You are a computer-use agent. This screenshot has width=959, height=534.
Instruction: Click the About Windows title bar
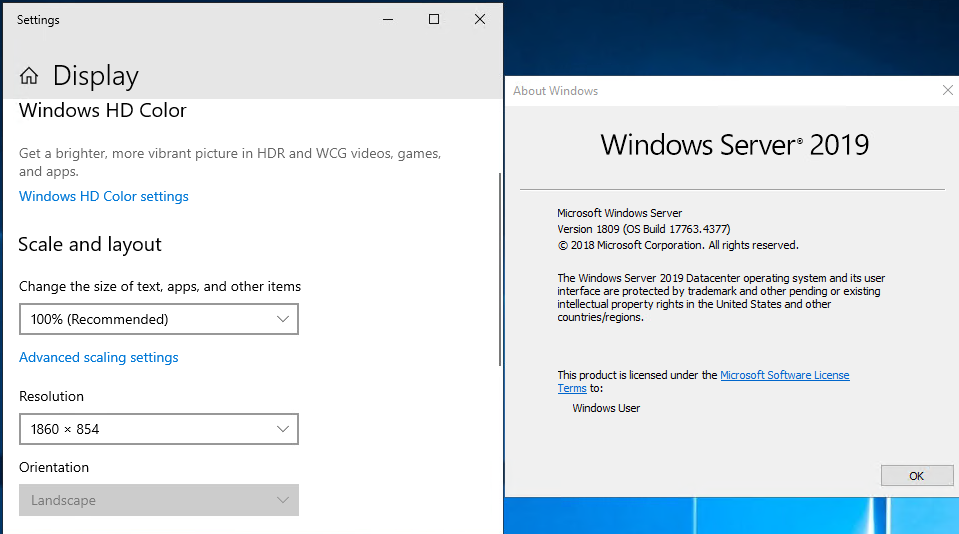click(700, 91)
